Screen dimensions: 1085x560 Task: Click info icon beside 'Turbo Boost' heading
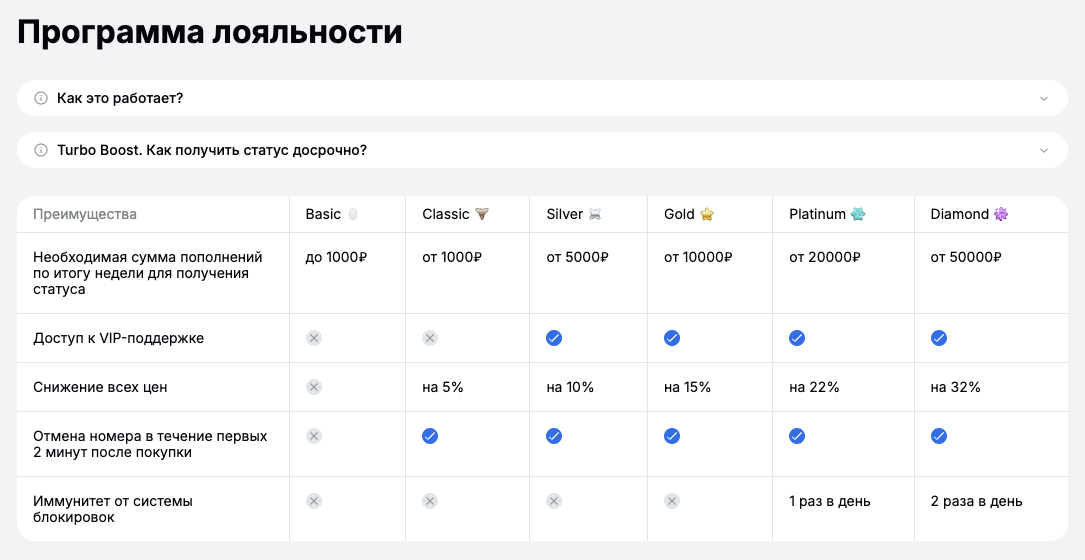(41, 150)
